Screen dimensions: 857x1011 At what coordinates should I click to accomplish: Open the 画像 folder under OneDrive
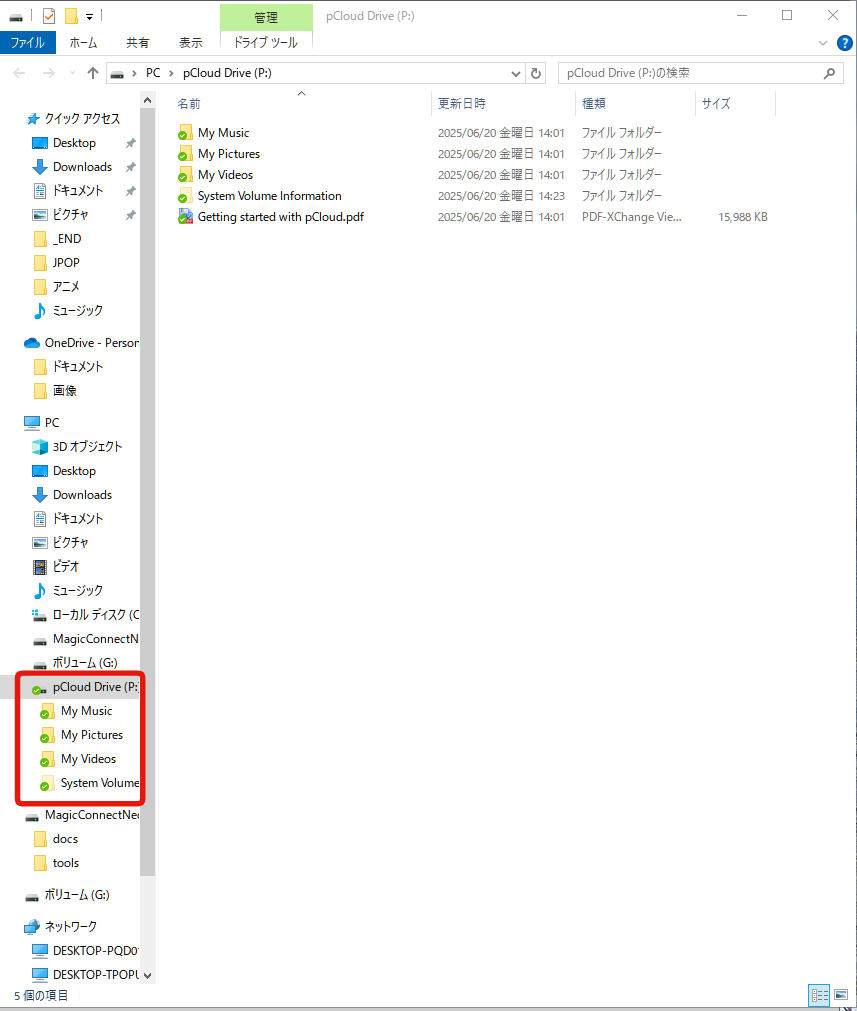pyautogui.click(x=64, y=391)
